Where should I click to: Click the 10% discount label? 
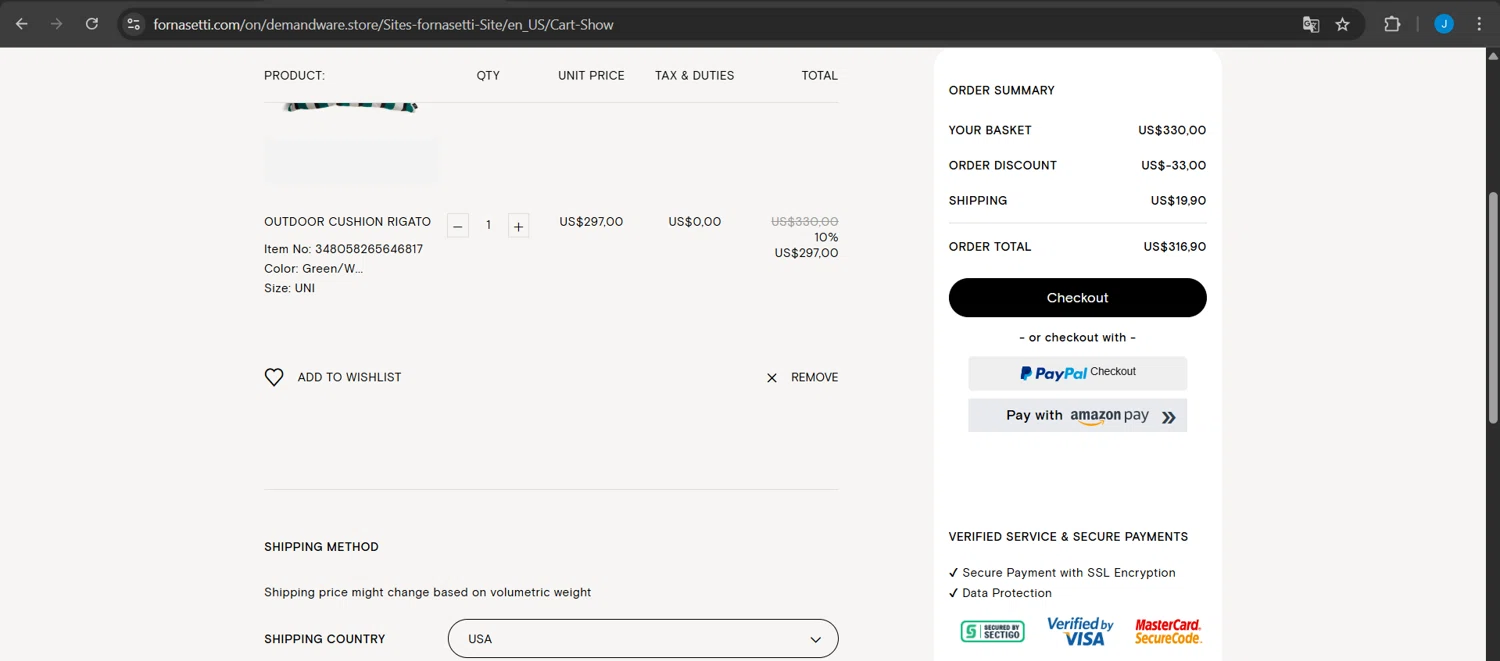click(x=826, y=238)
